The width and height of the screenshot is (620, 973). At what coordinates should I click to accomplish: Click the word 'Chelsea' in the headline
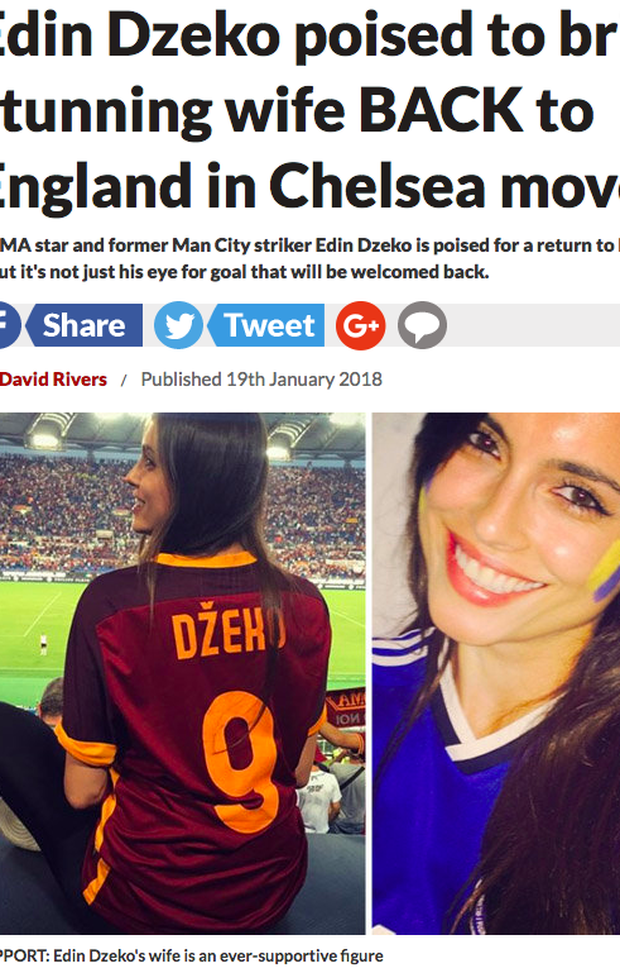(377, 185)
